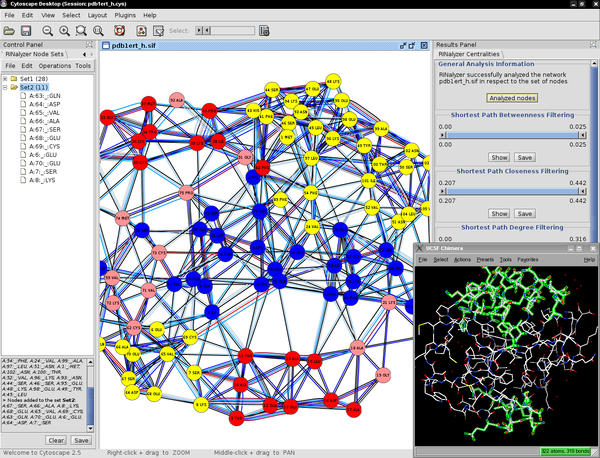This screenshot has height=458, width=600.
Task: Click the zoom out magnifier icon
Action: (x=48, y=31)
